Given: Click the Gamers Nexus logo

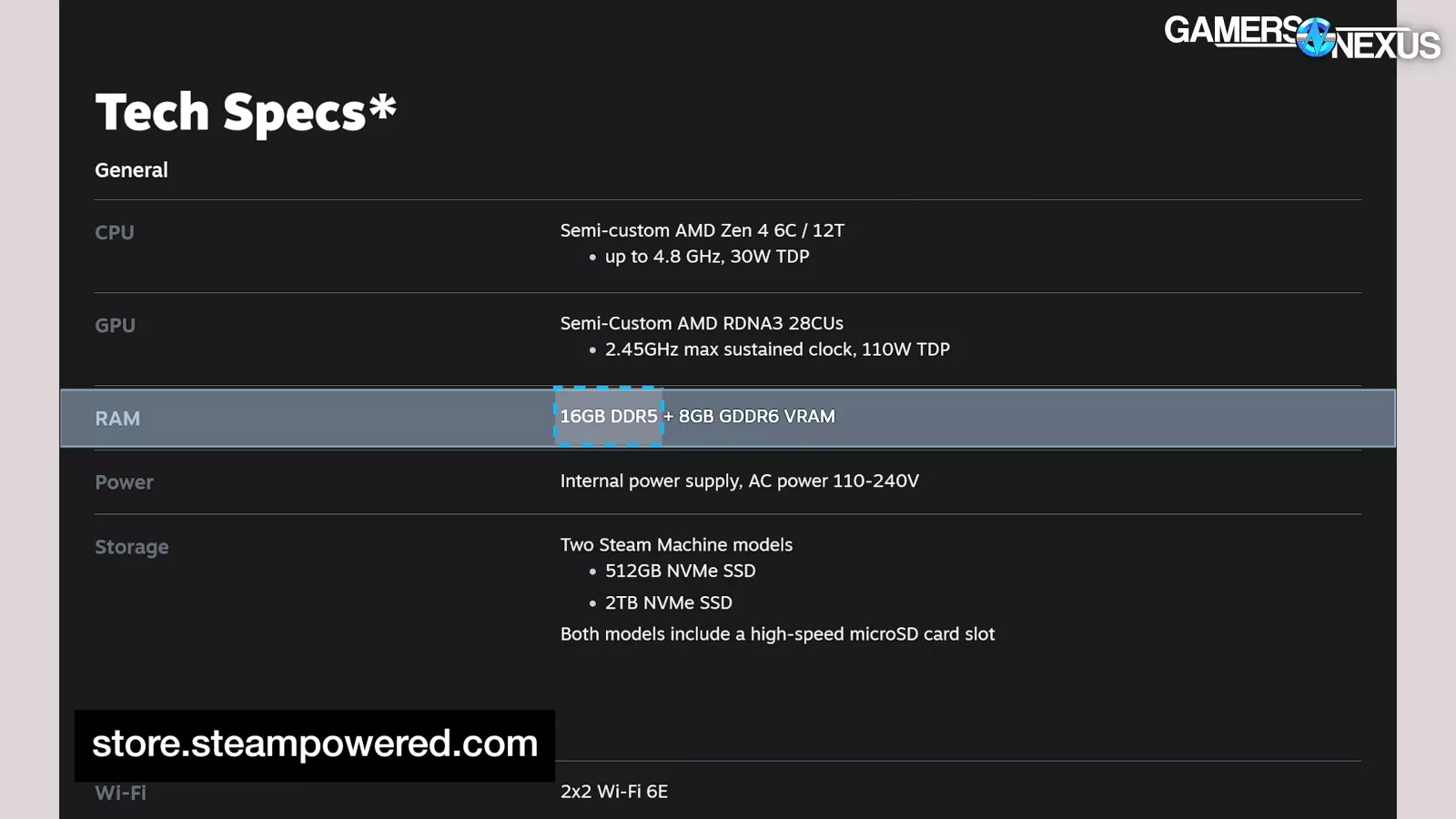Looking at the screenshot, I should [x=1301, y=38].
